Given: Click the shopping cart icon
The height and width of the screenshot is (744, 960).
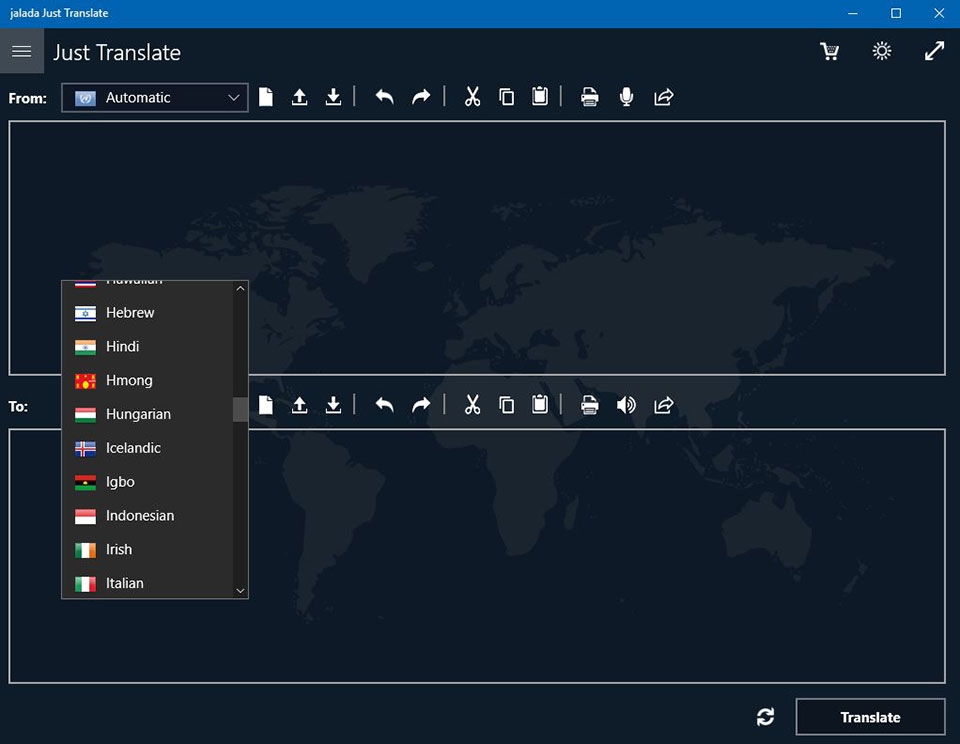Looking at the screenshot, I should click(x=829, y=52).
